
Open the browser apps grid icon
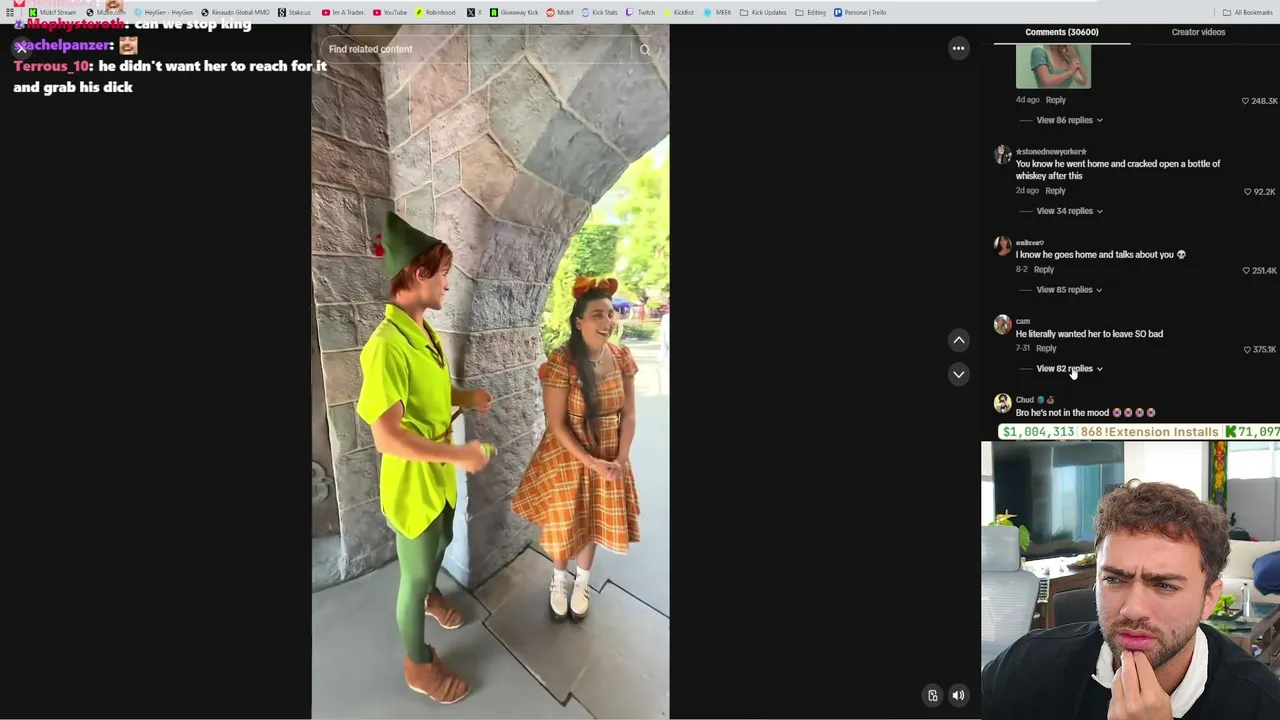click(10, 12)
